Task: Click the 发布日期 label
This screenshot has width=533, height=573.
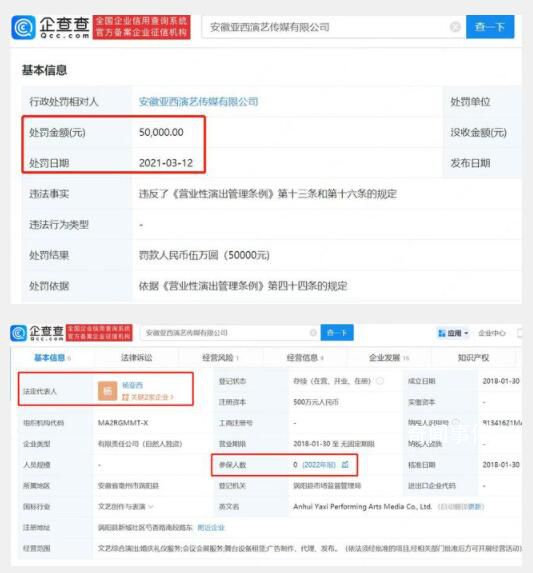Action: click(470, 163)
